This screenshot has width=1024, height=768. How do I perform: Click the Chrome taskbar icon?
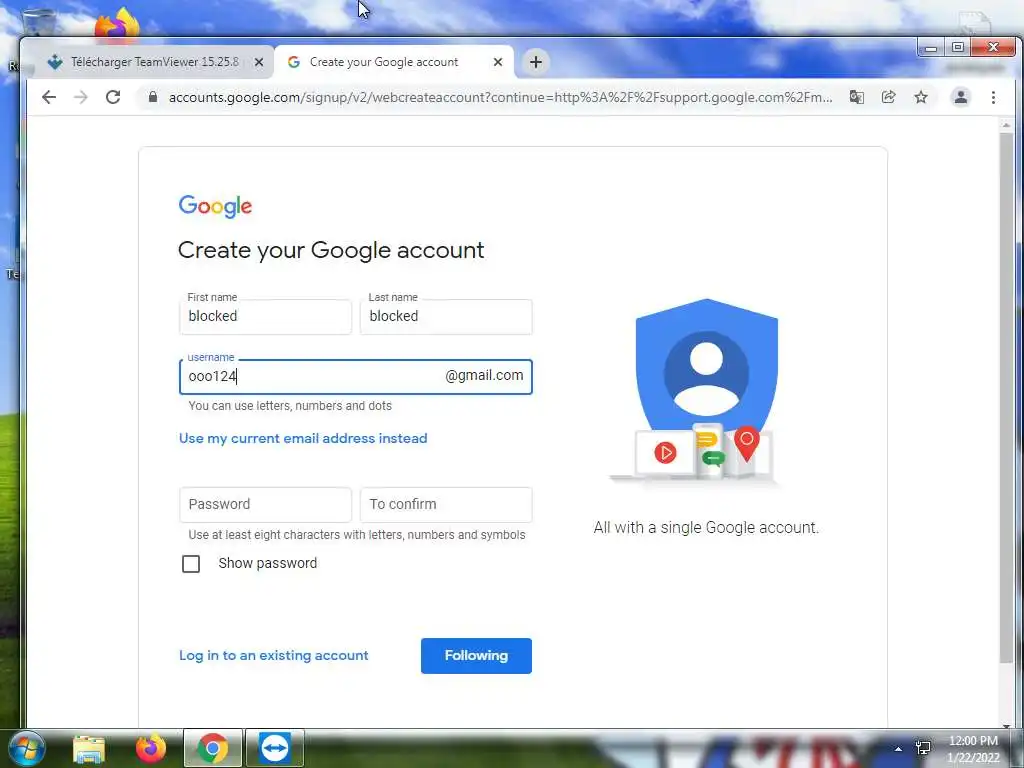212,748
